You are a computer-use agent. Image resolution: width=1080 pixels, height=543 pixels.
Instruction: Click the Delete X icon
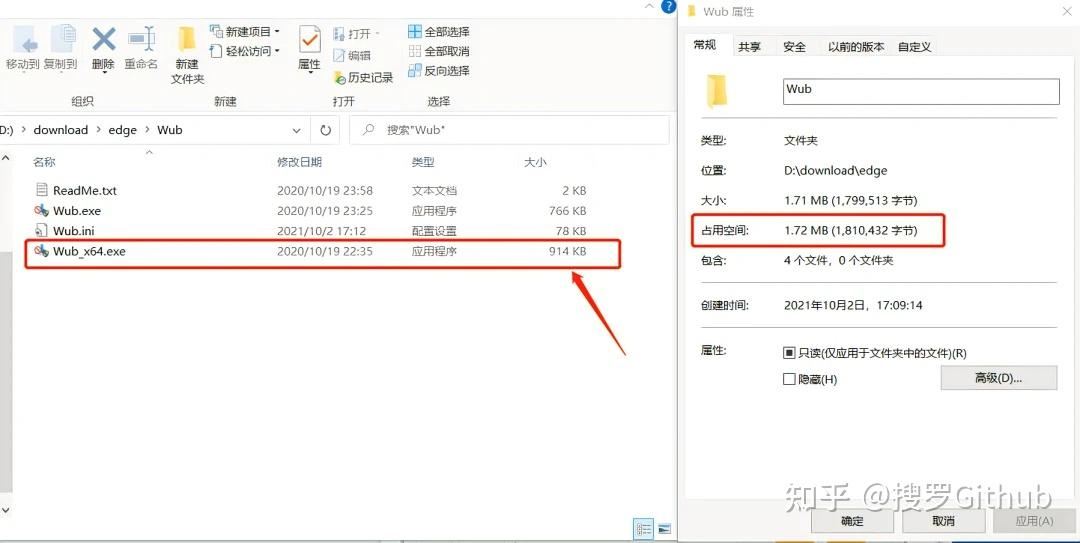pos(103,40)
